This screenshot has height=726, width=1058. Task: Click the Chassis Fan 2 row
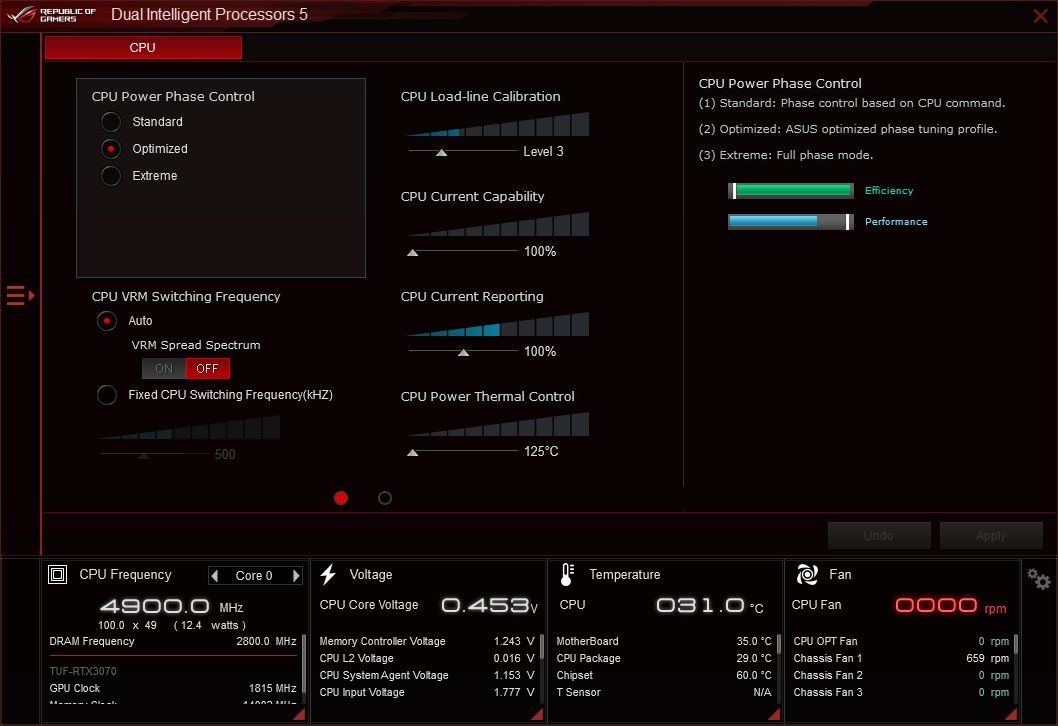(x=901, y=675)
